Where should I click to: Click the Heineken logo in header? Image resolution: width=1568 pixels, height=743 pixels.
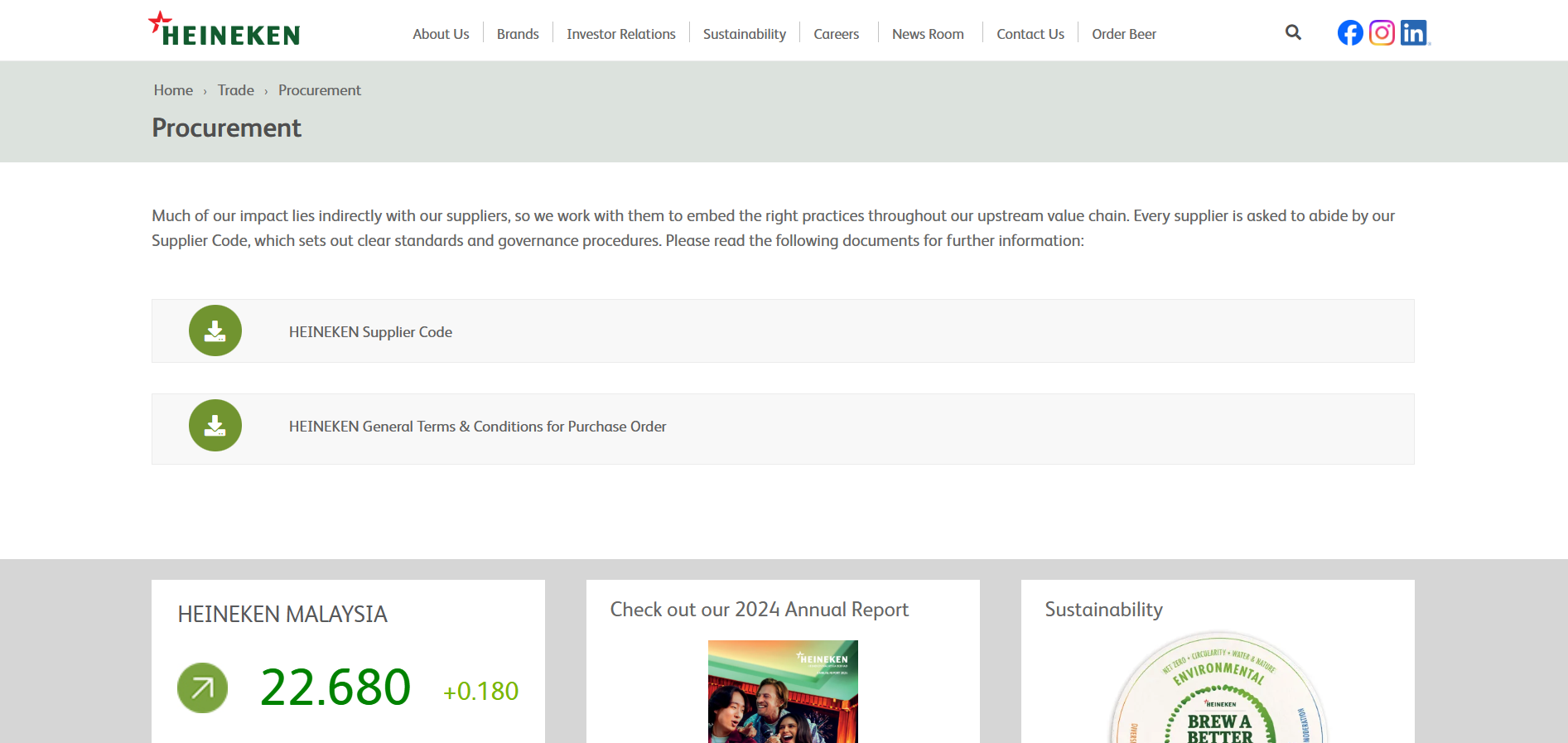tap(224, 30)
